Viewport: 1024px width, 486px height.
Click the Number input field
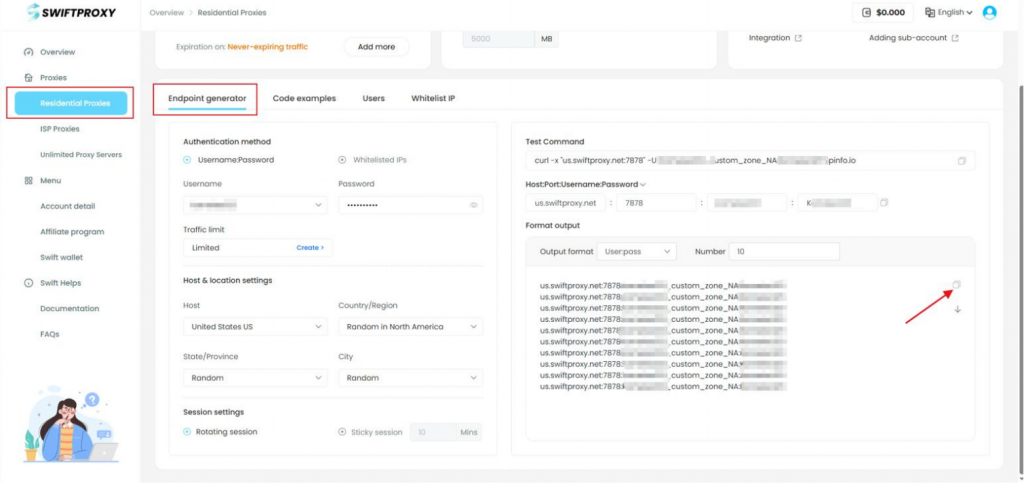[784, 251]
